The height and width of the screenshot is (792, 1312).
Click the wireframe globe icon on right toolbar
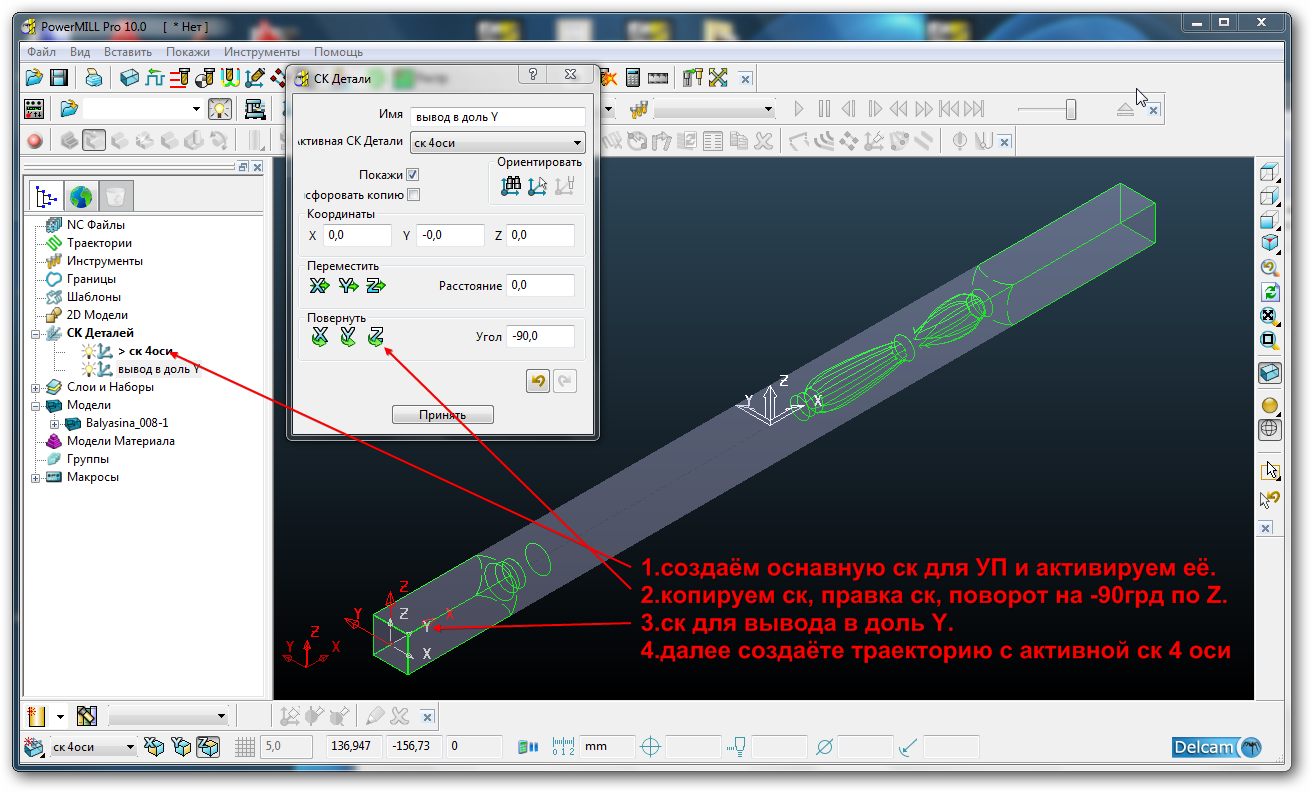pyautogui.click(x=1269, y=429)
